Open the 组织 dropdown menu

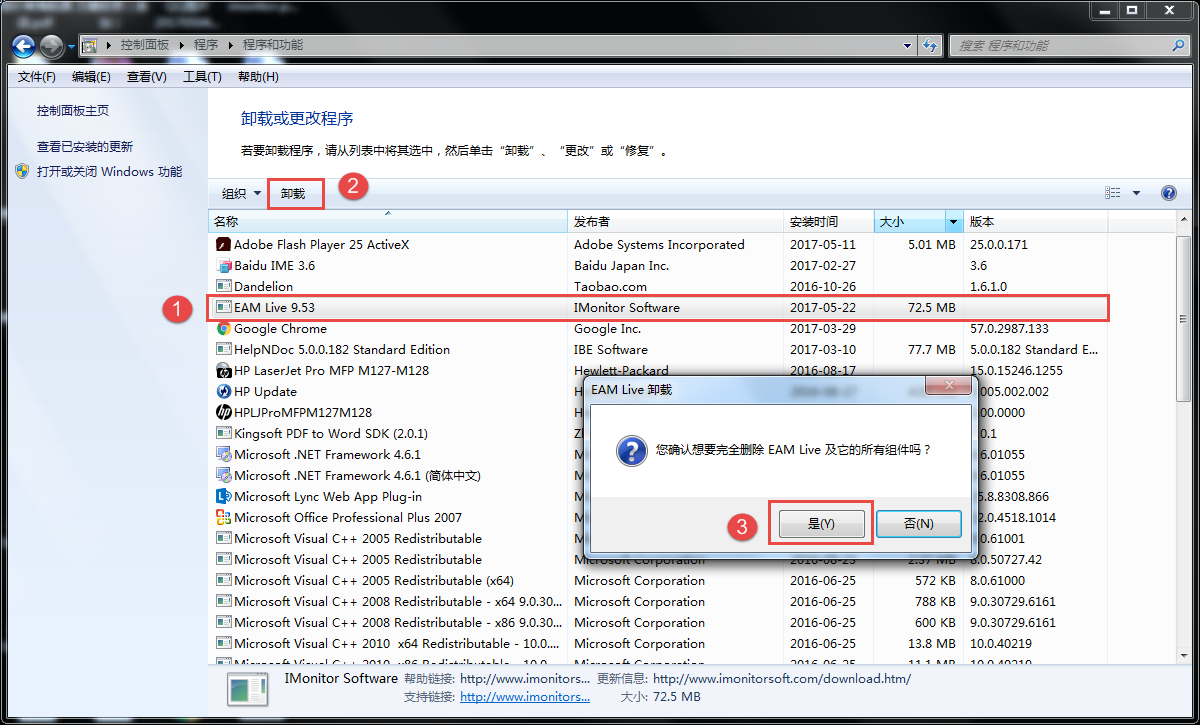pos(242,193)
